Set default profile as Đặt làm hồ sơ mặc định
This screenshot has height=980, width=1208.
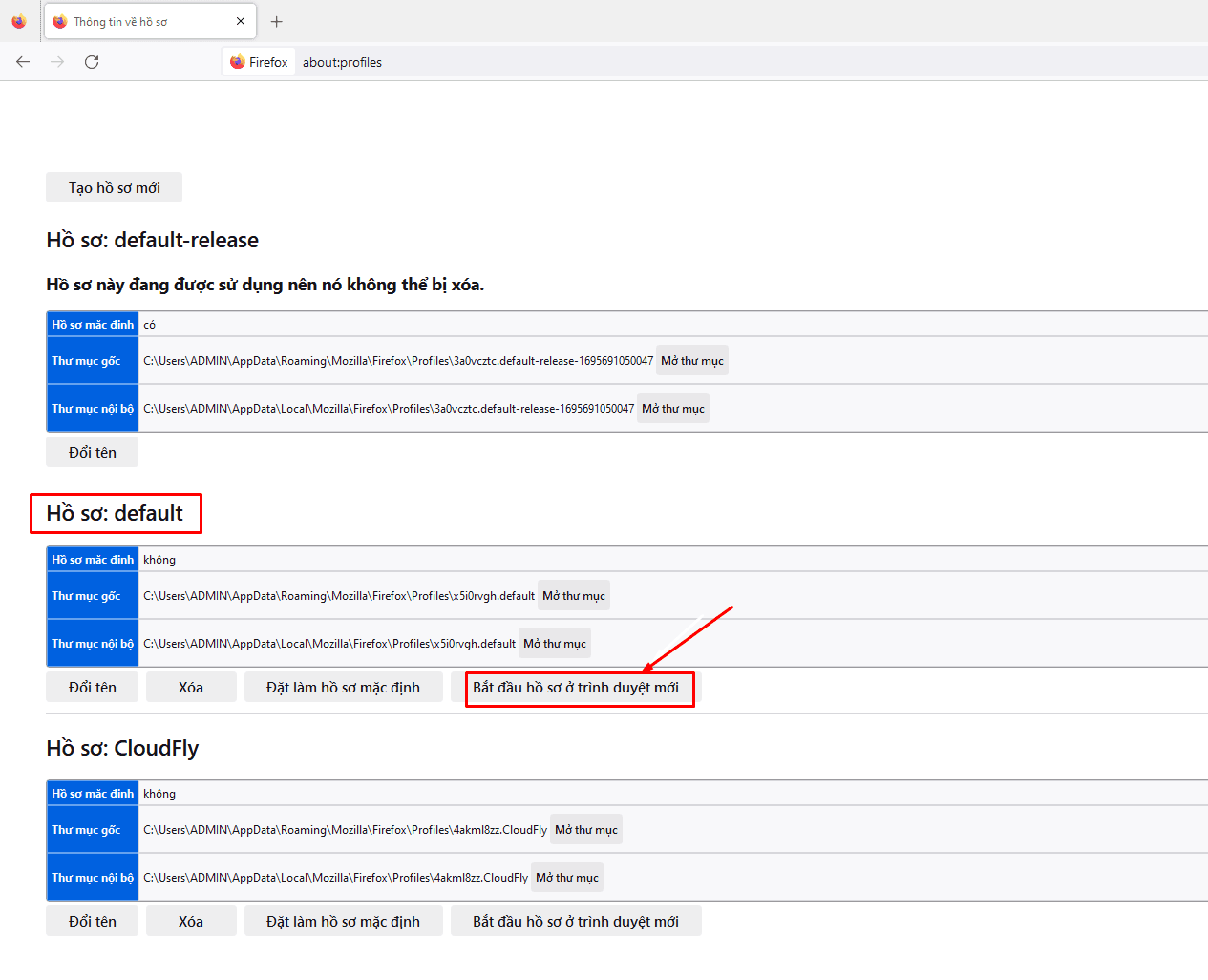pos(343,687)
